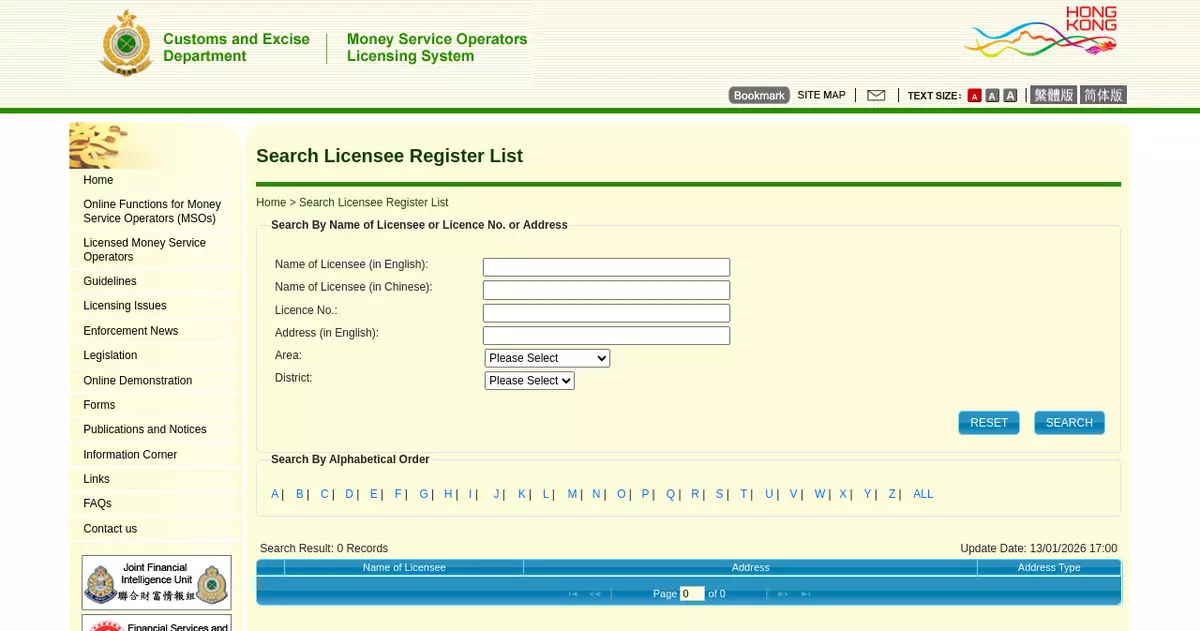Open the Joint Financial Intelligence Unit banner

[x=156, y=582]
